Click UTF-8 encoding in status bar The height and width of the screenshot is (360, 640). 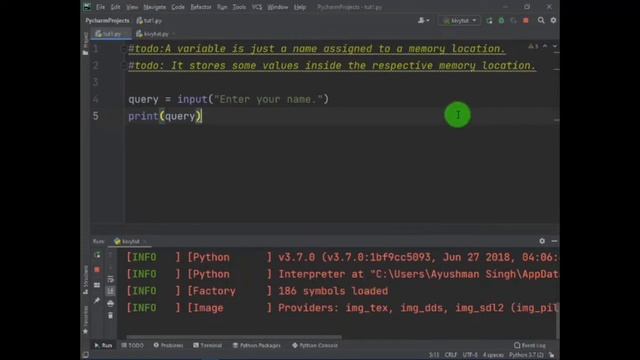coord(470,355)
